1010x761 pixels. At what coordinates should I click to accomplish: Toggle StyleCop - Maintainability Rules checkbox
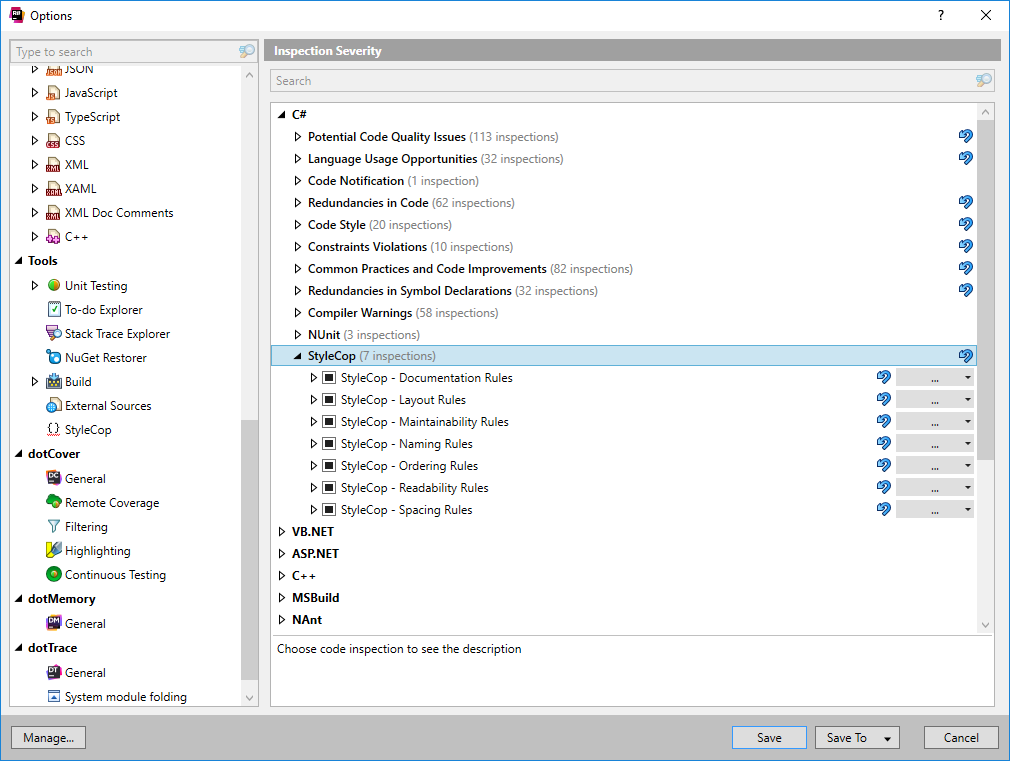(329, 421)
